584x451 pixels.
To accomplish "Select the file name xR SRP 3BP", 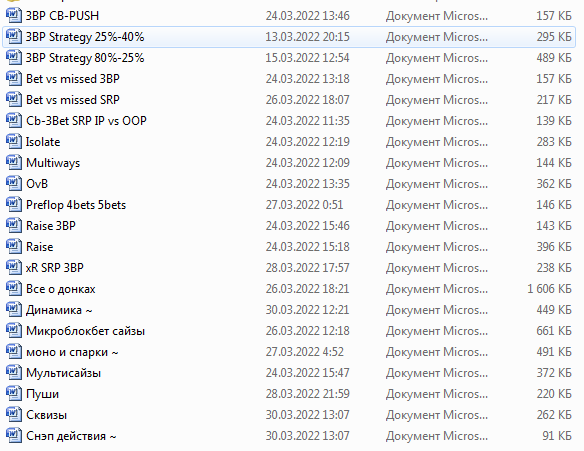I will pyautogui.click(x=55, y=267).
